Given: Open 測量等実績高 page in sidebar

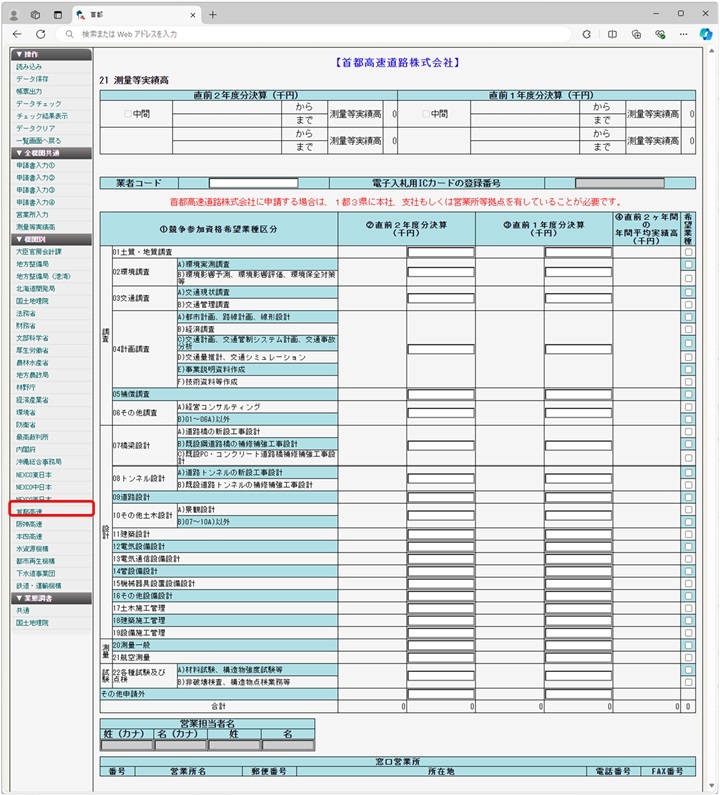Looking at the screenshot, I should pos(35,227).
